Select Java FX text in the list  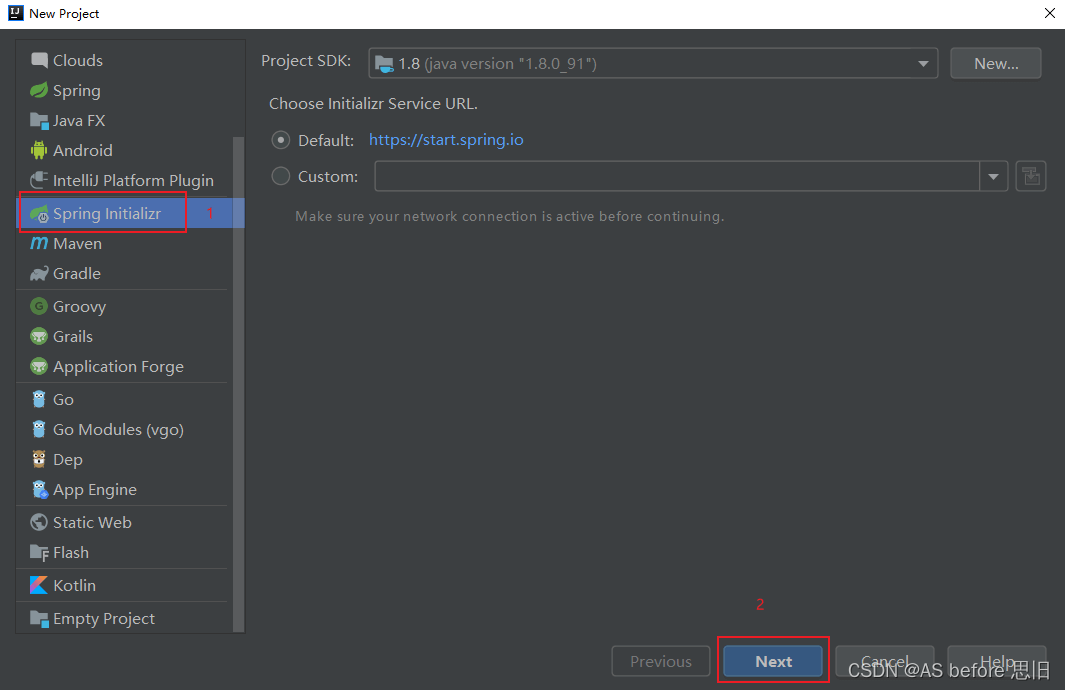79,120
